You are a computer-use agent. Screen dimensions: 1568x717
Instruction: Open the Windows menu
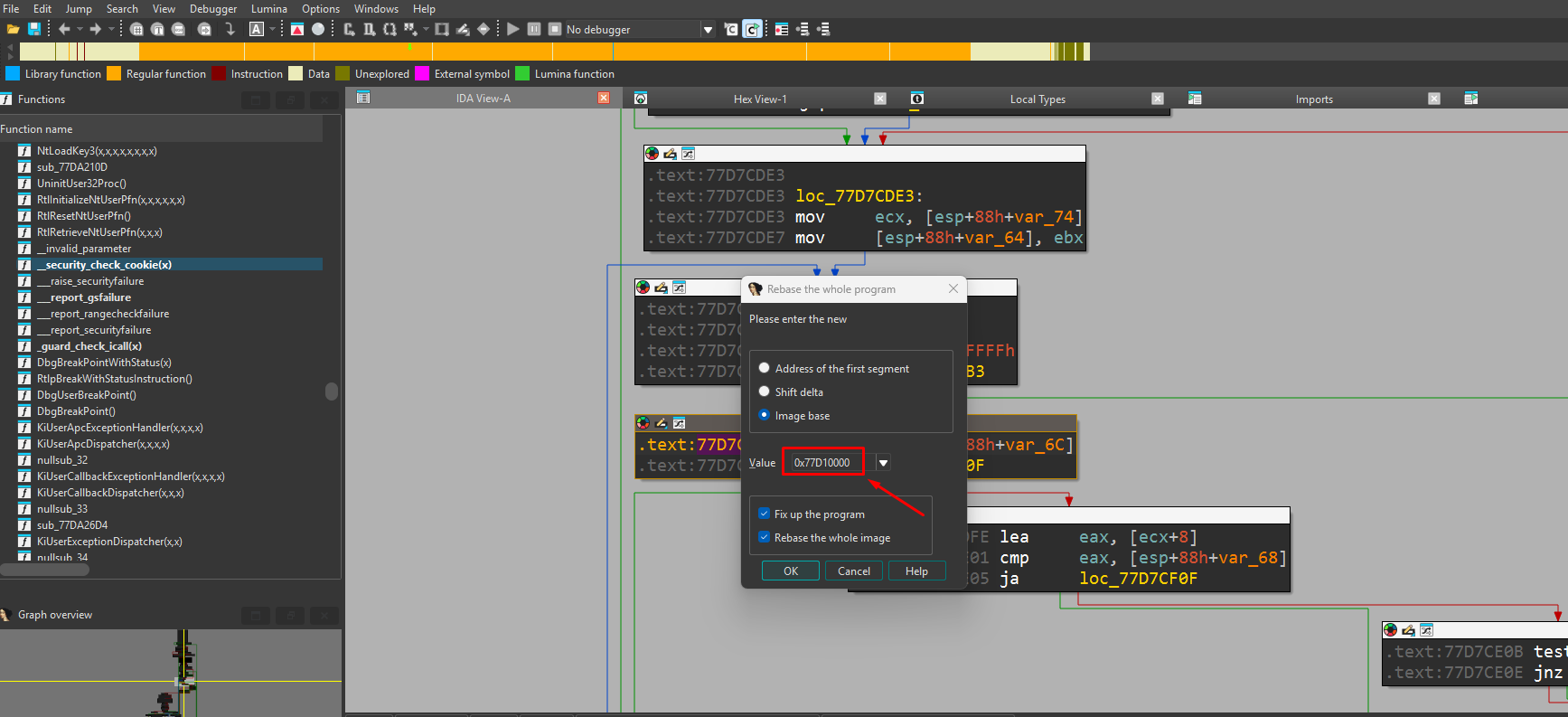coord(376,9)
